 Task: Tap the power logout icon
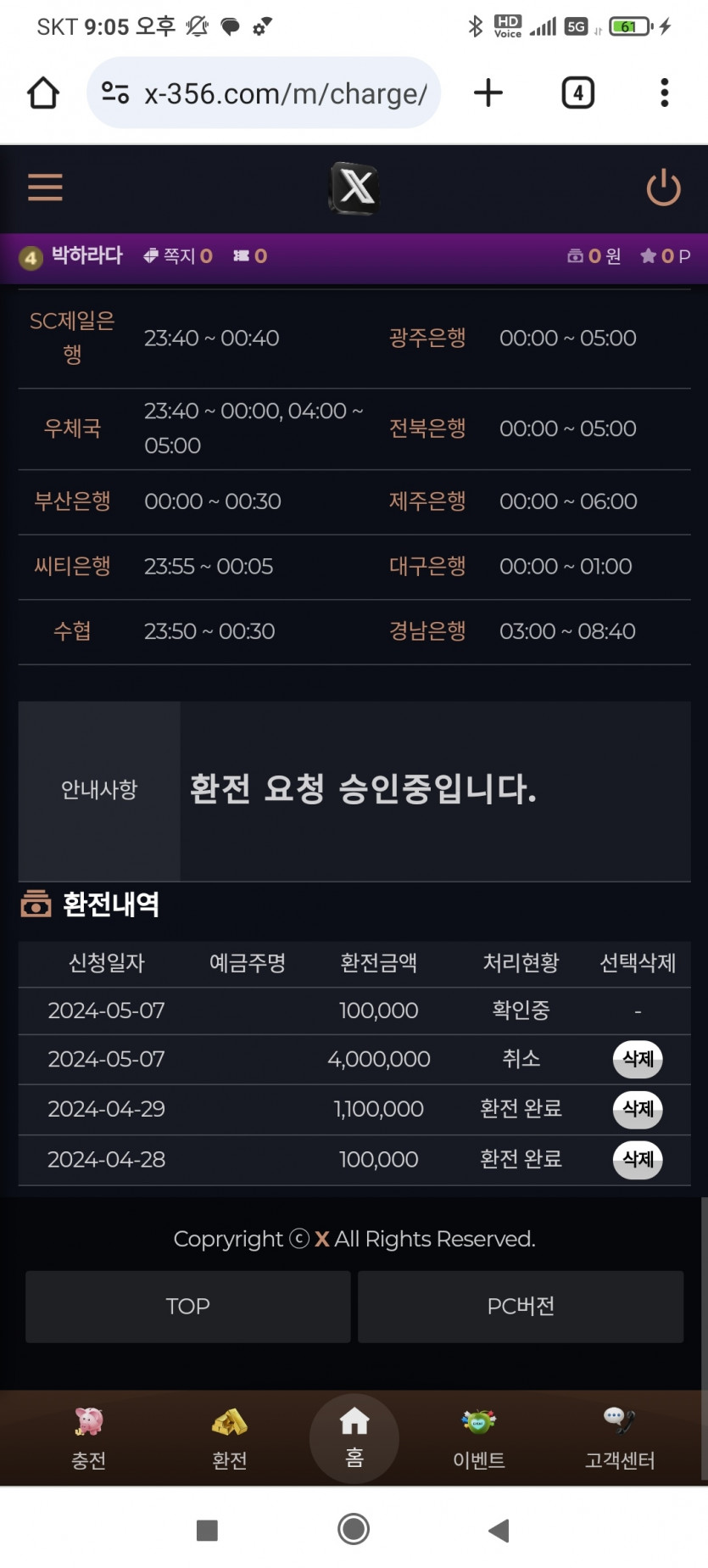663,188
